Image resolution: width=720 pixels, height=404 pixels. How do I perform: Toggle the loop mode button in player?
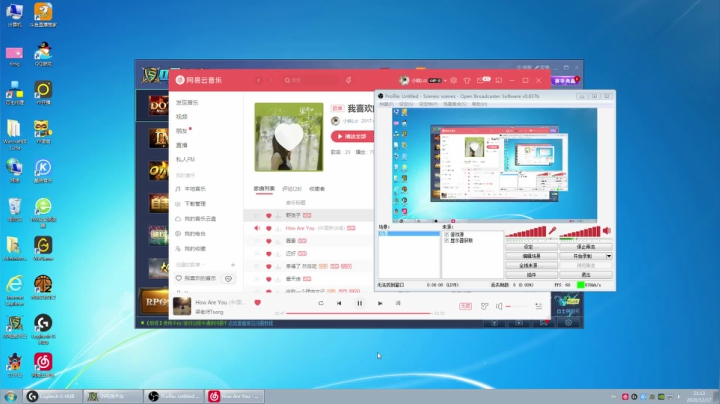click(x=321, y=303)
